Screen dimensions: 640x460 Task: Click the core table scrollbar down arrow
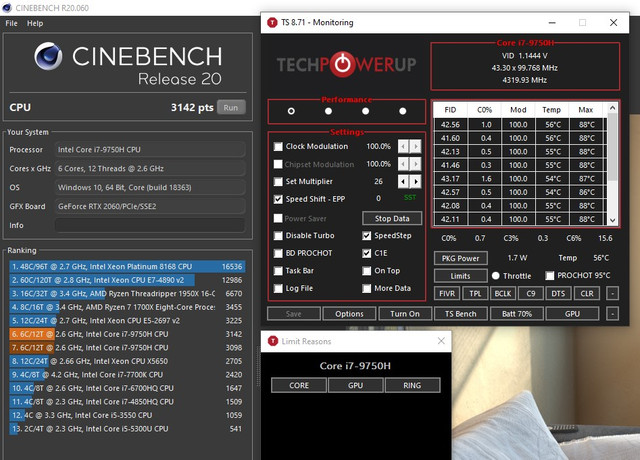click(614, 220)
